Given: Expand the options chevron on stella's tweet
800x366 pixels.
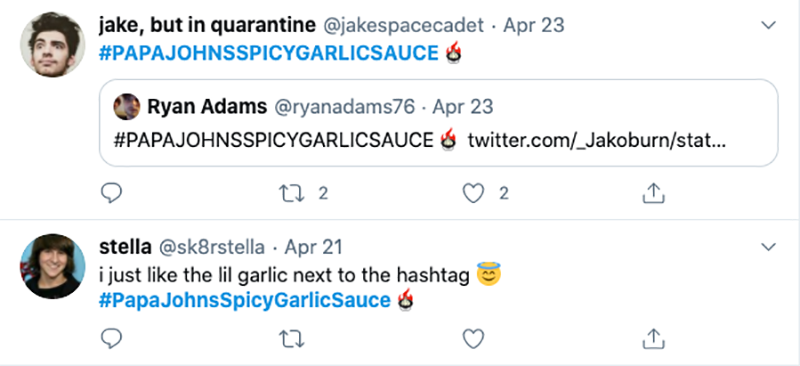Looking at the screenshot, I should (x=768, y=248).
